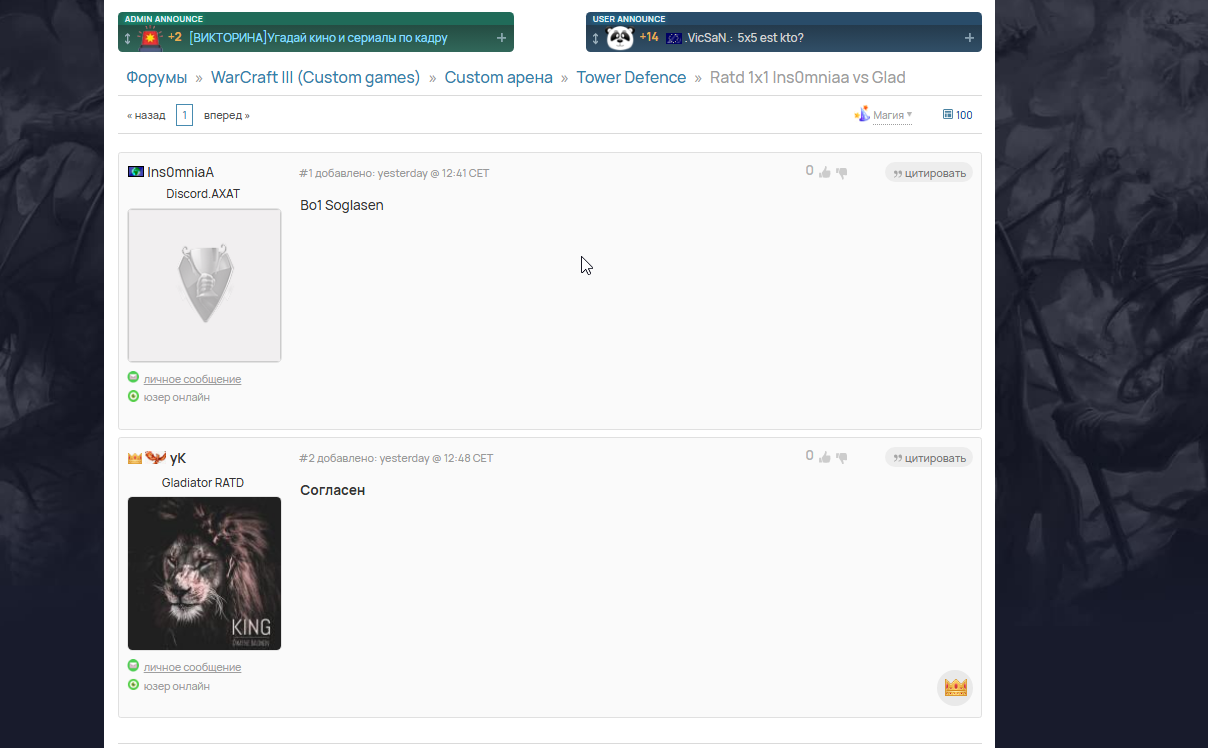Dislike post #1 with thumbs down
Image resolution: width=1208 pixels, height=748 pixels.
(842, 173)
